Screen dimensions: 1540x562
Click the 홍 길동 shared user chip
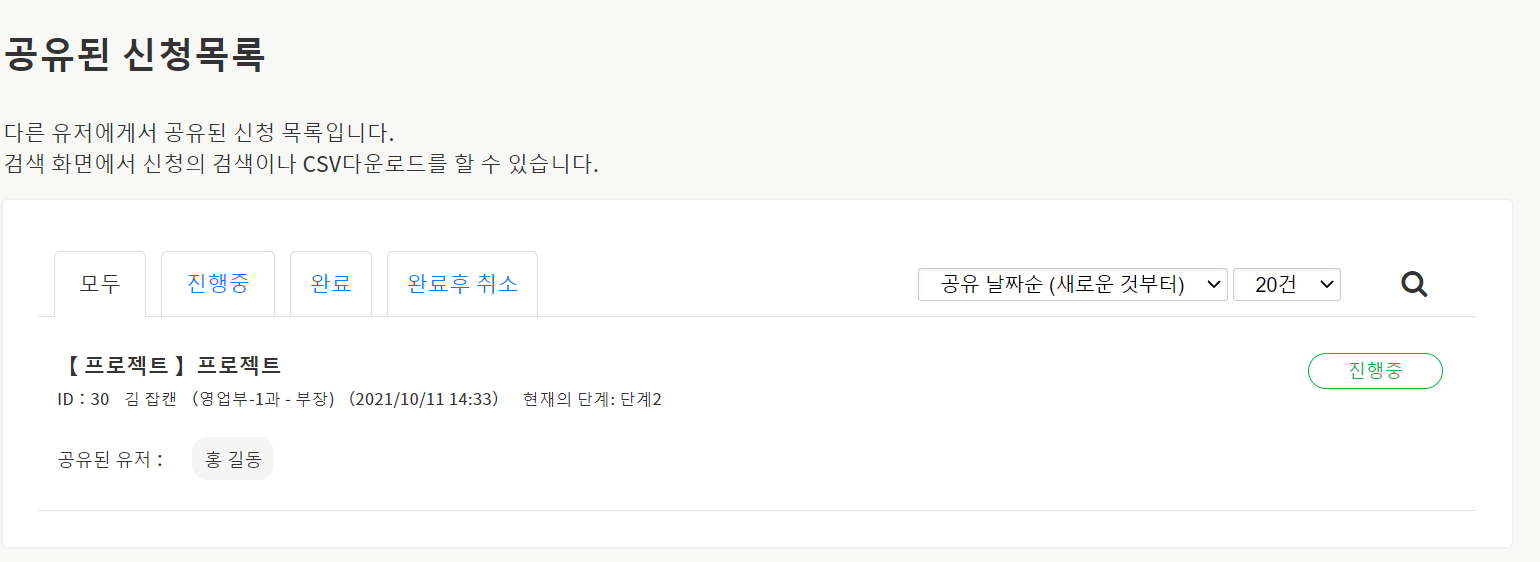pos(233,460)
